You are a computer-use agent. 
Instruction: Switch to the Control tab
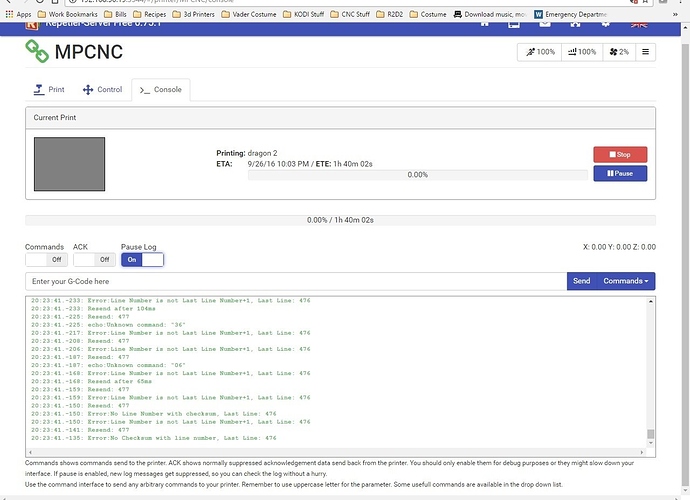(103, 89)
